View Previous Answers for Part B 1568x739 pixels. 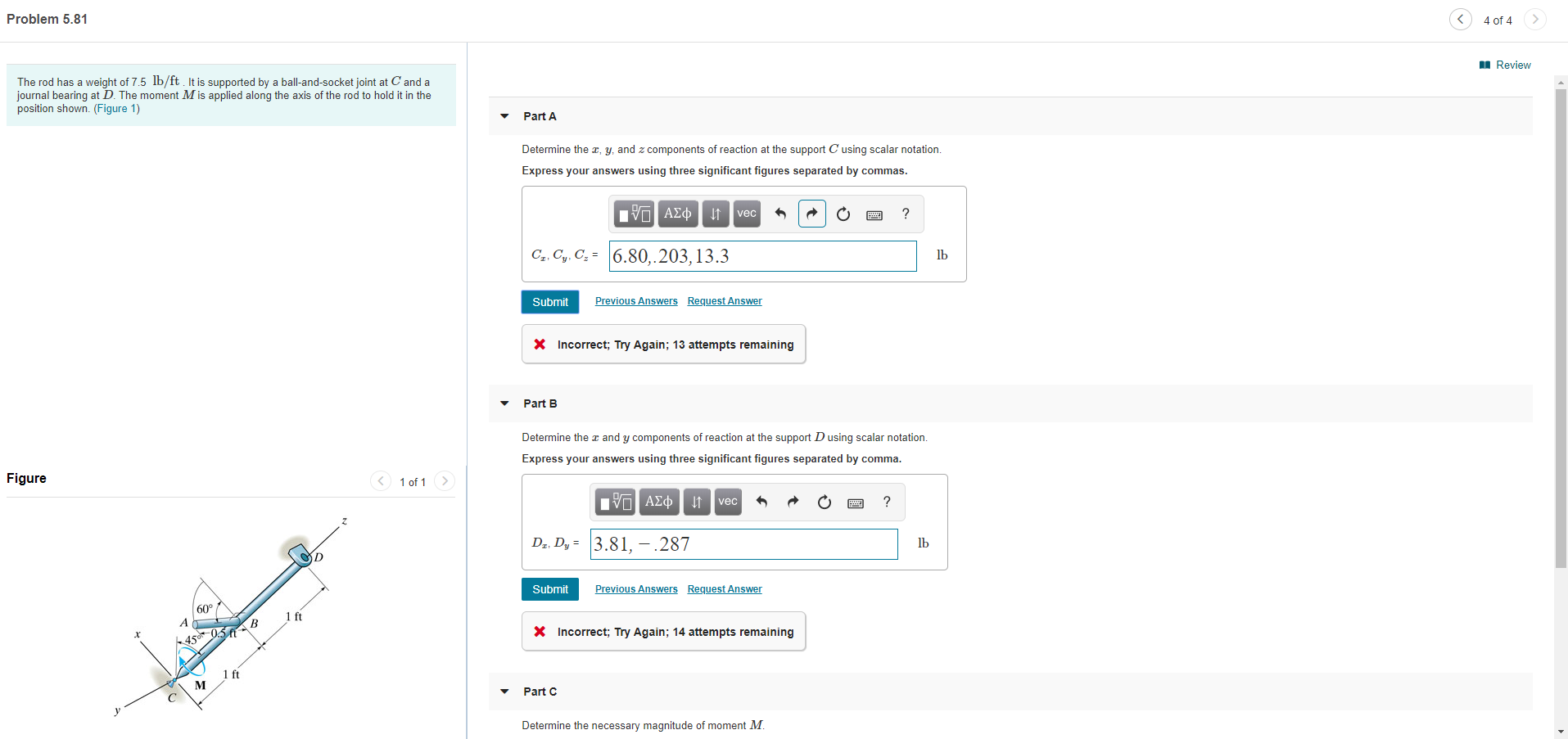[636, 589]
